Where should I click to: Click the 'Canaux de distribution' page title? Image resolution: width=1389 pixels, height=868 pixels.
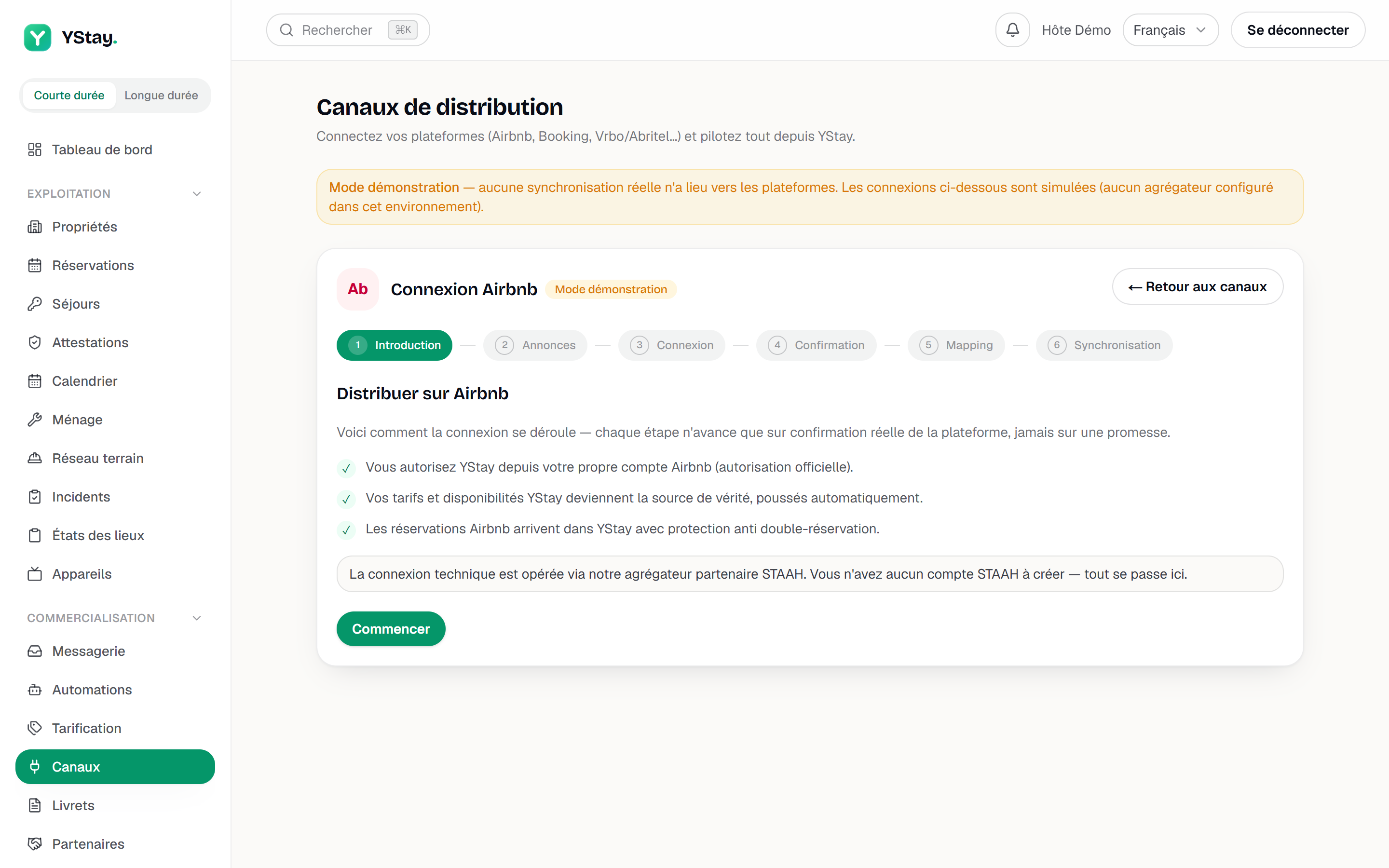point(440,108)
